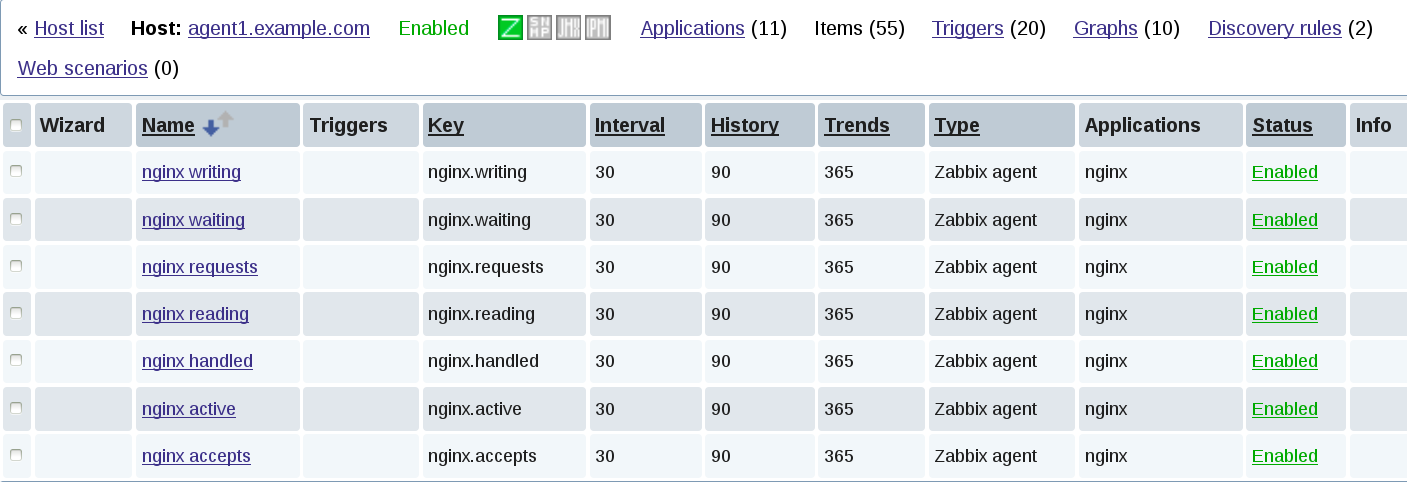Click the key text nginx.requests
The height and width of the screenshot is (482, 1407).
coord(486,267)
